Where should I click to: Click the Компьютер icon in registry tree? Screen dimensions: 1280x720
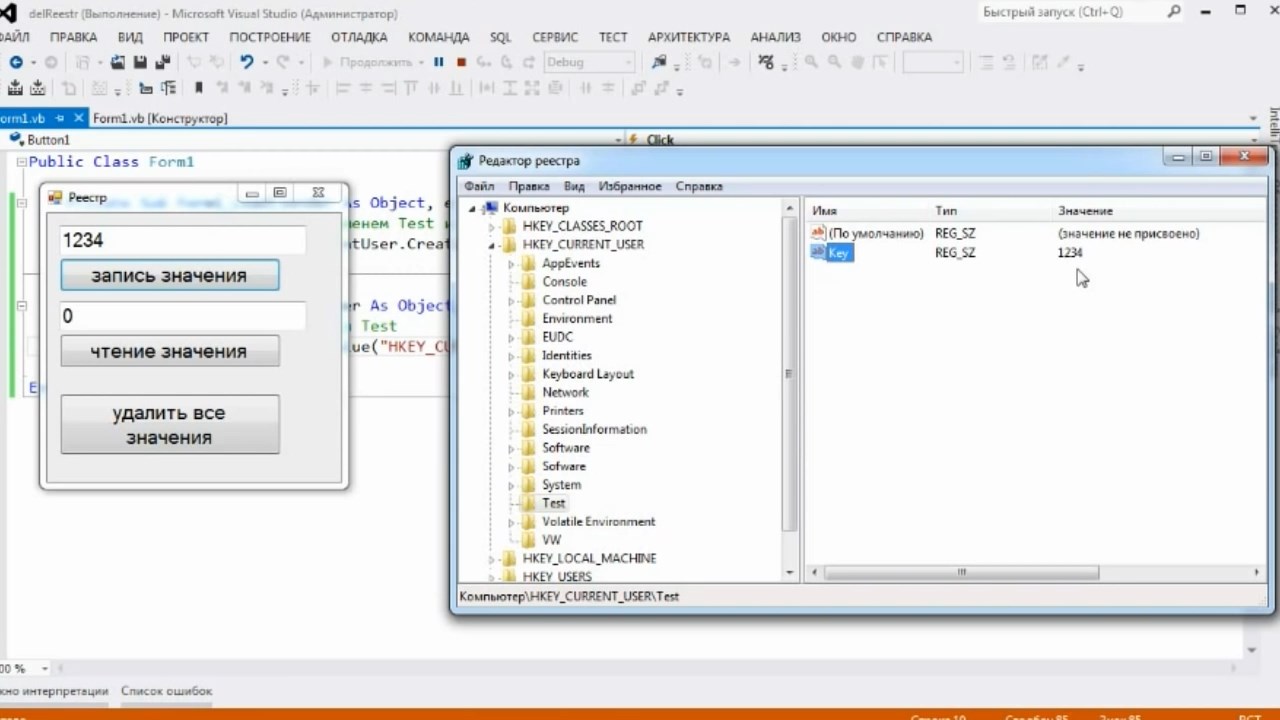490,208
